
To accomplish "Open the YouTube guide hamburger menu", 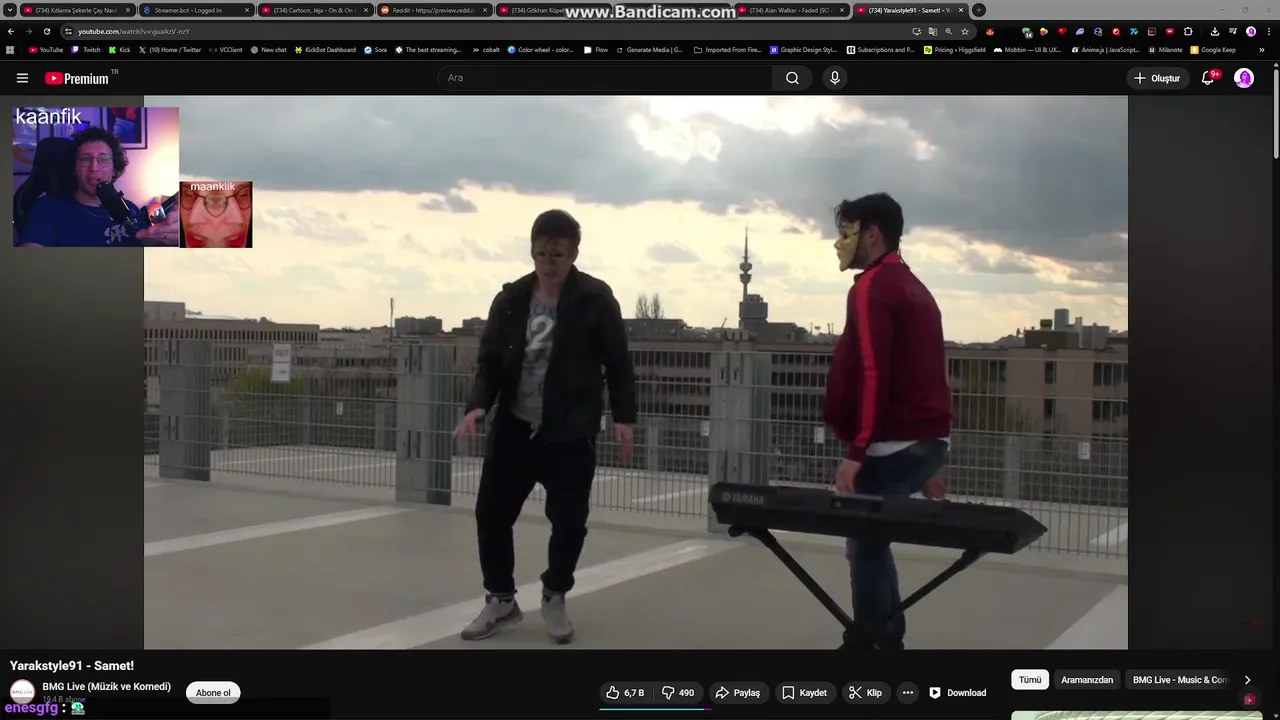I will point(22,78).
